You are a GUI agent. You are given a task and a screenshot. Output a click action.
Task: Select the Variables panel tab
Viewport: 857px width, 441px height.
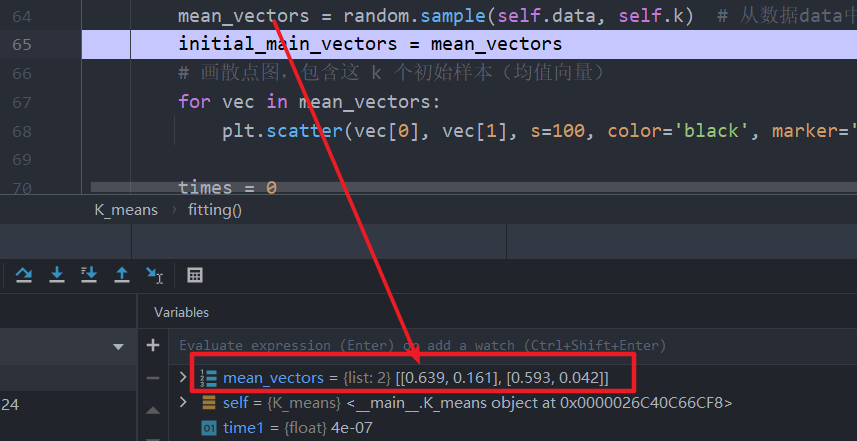point(181,312)
